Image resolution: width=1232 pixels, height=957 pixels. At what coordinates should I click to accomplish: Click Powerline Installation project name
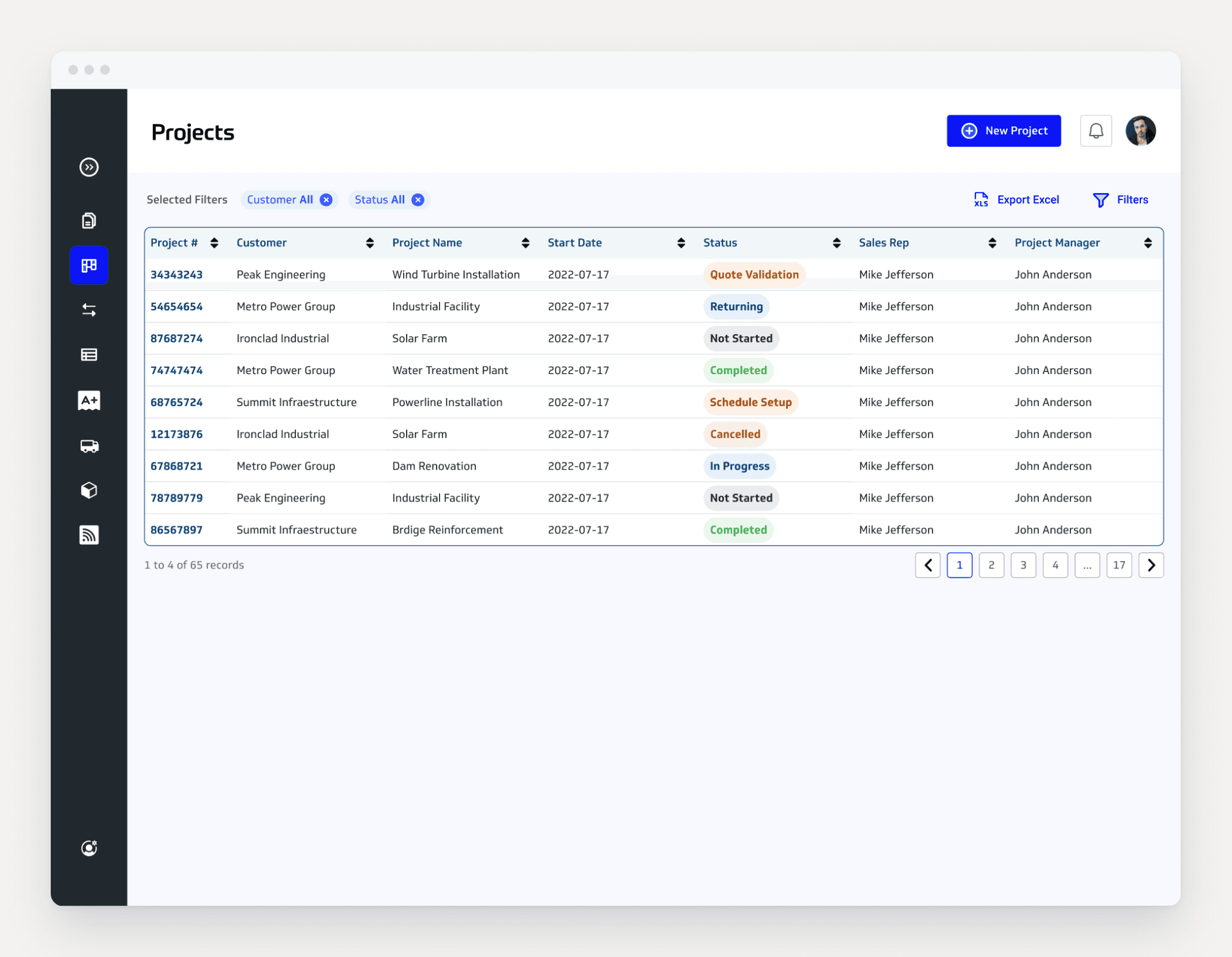pos(447,402)
